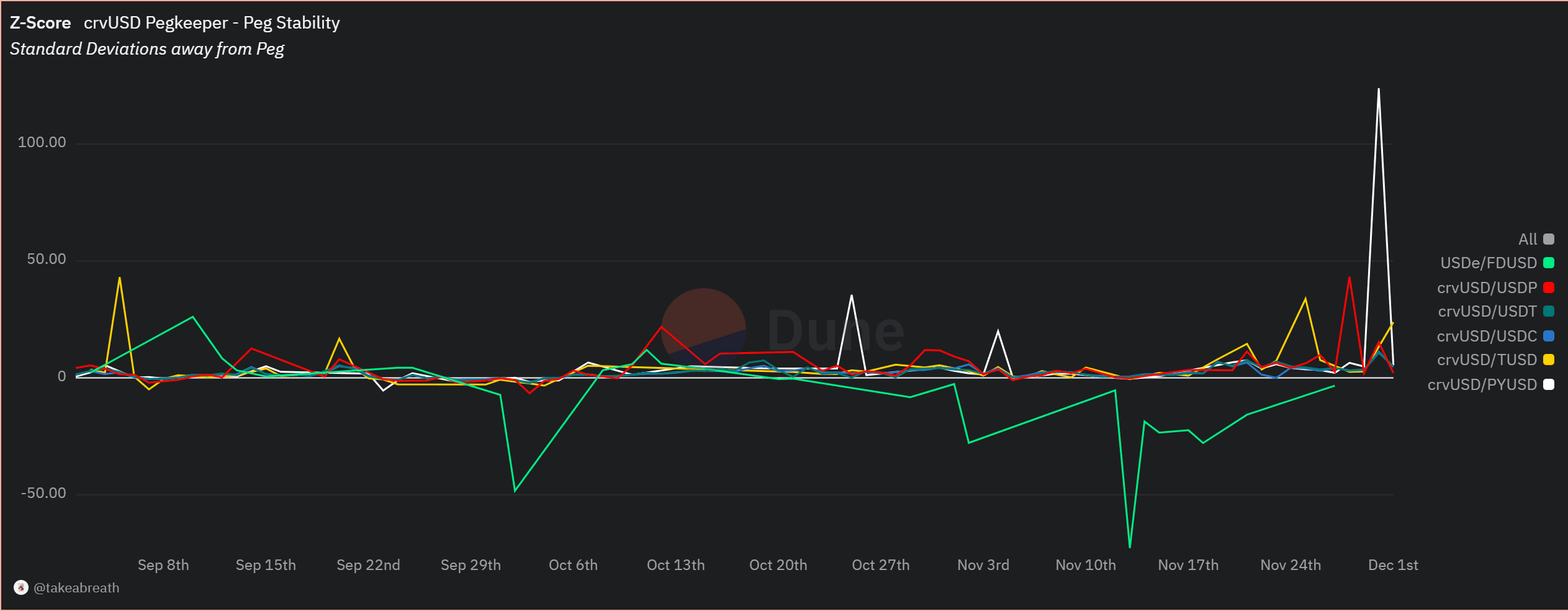Image resolution: width=1568 pixels, height=611 pixels.
Task: Toggle the crvUSD/USDP series label
Action: tap(1487, 287)
